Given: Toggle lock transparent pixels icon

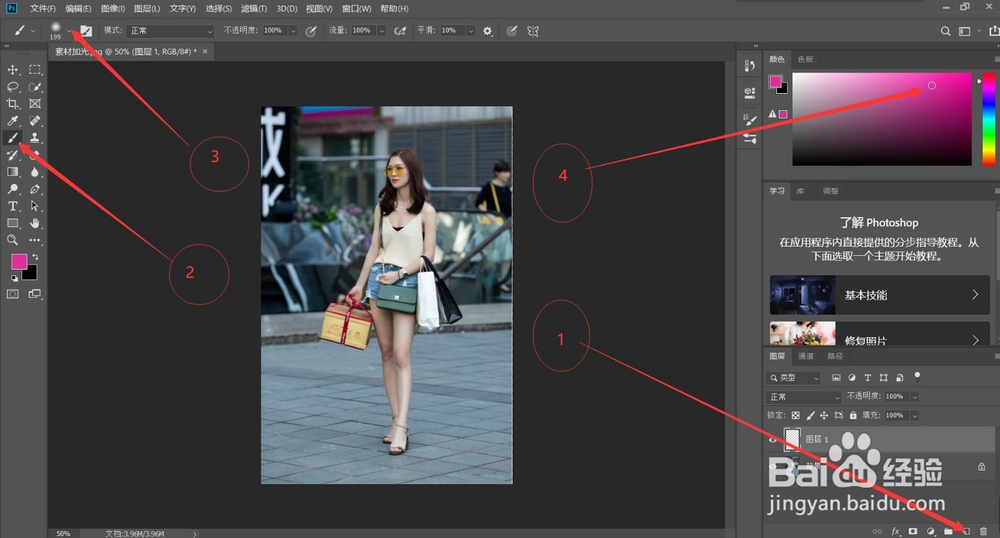Looking at the screenshot, I should pos(796,415).
